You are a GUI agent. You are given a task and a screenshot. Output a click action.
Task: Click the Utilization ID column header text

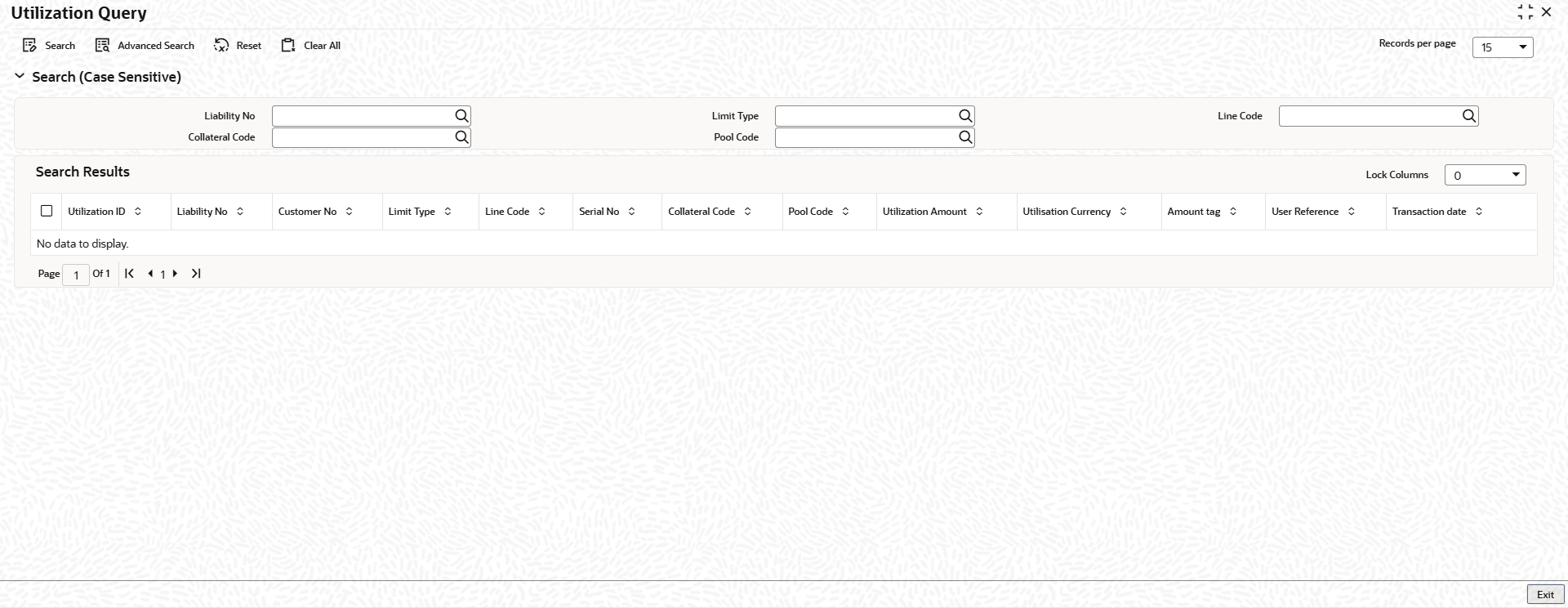pyautogui.click(x=96, y=212)
